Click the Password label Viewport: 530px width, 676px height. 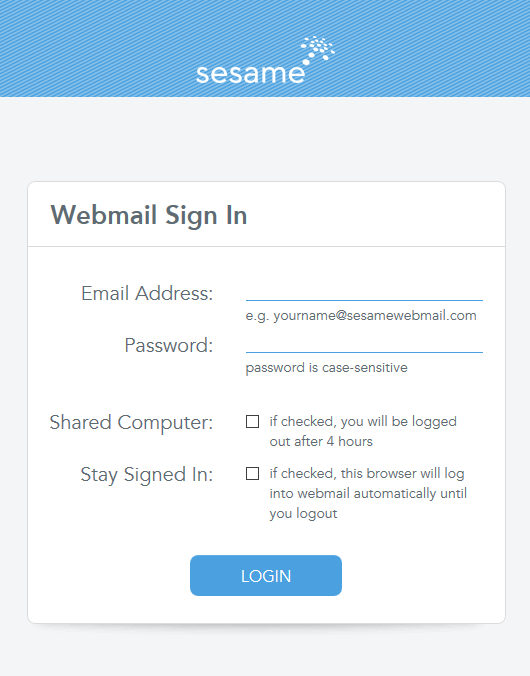(x=169, y=345)
